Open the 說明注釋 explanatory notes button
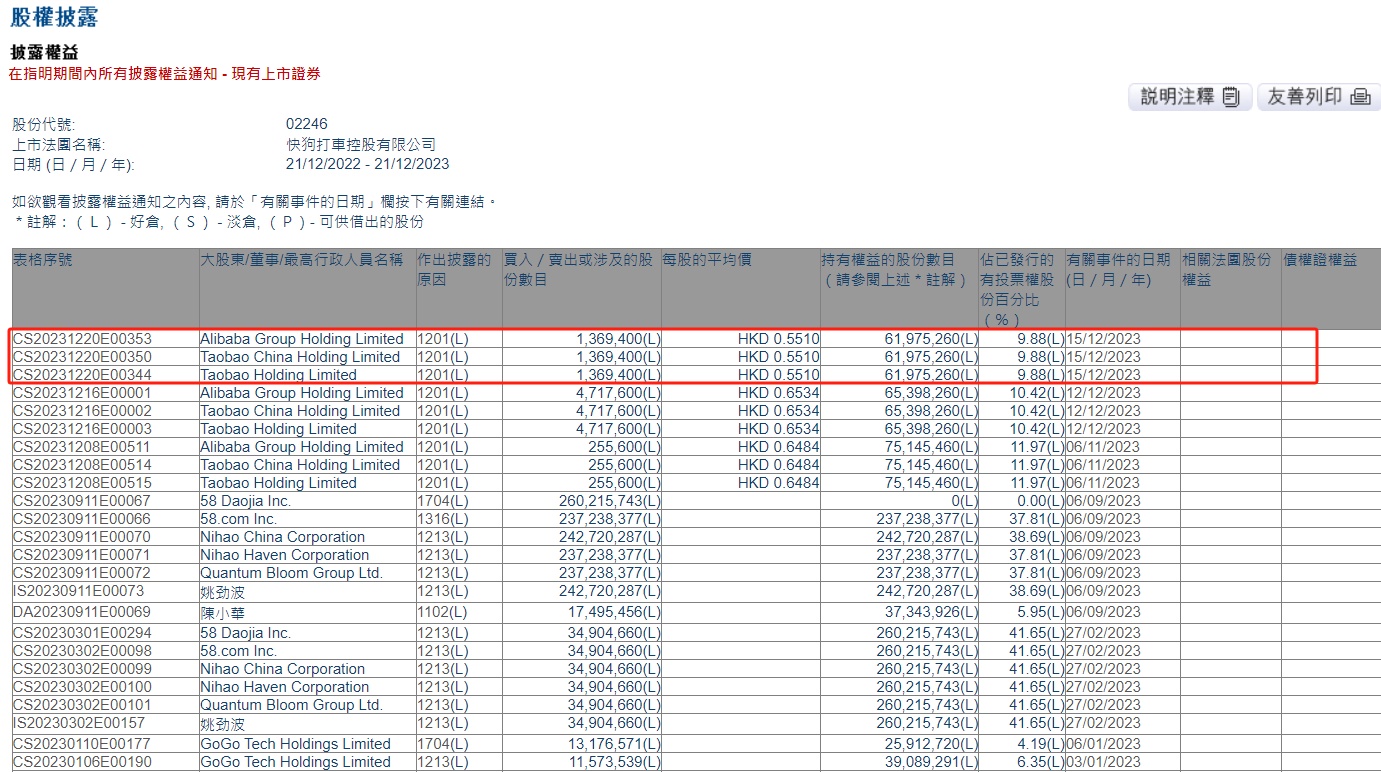This screenshot has height=772, width=1381. [1190, 97]
